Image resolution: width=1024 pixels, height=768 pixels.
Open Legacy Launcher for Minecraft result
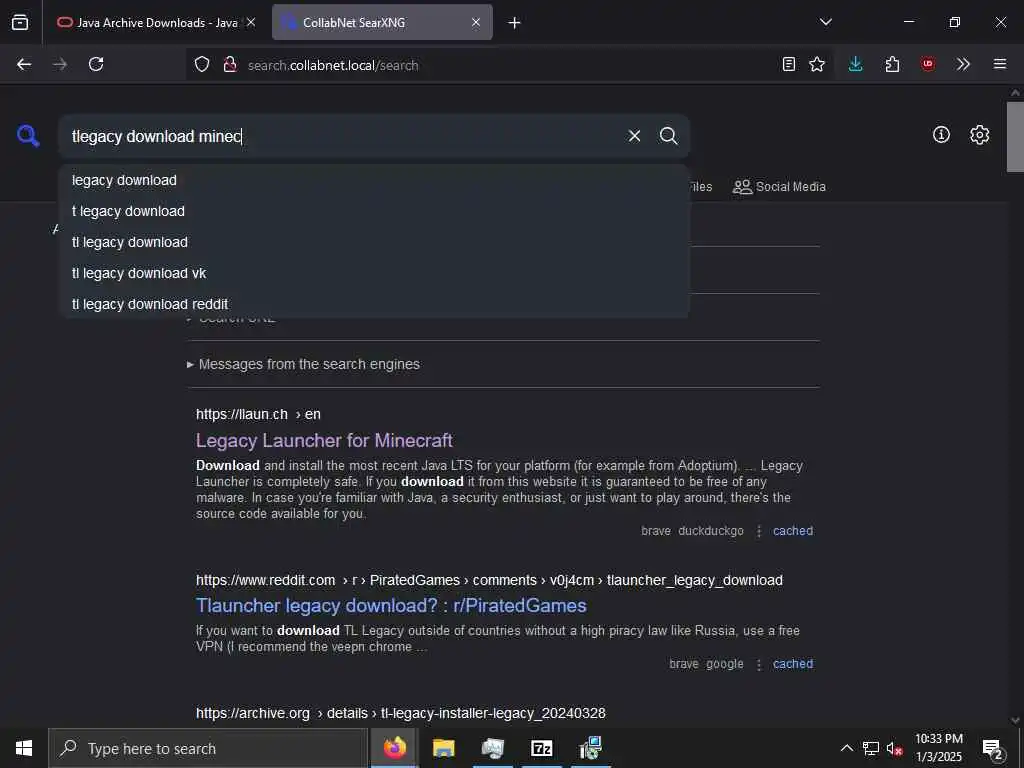point(324,440)
